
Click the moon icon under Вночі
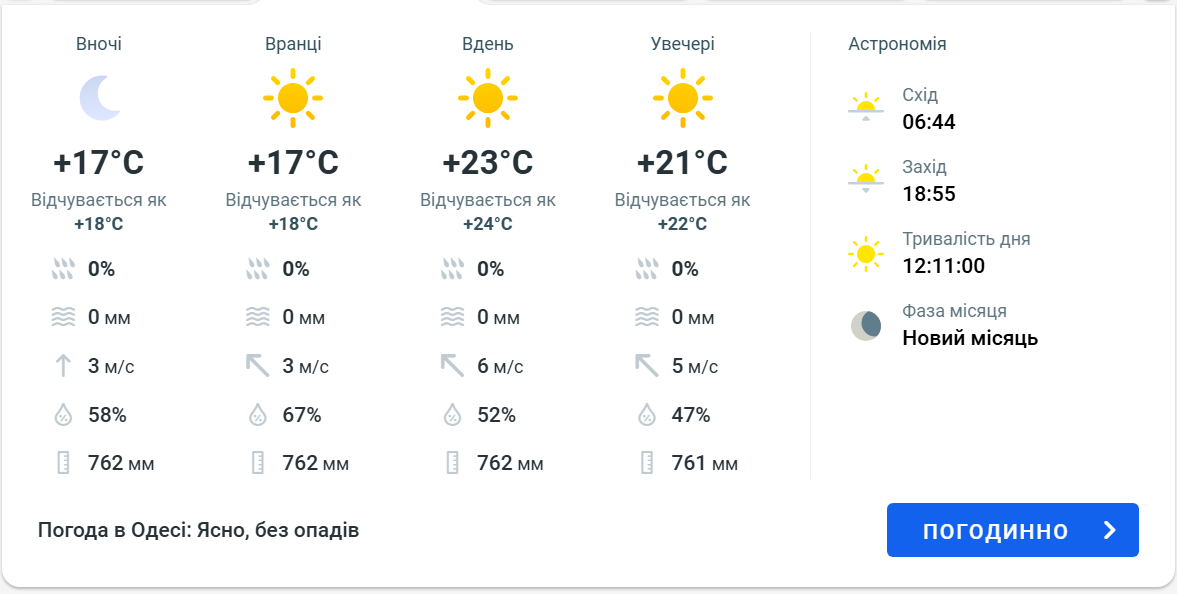(100, 95)
